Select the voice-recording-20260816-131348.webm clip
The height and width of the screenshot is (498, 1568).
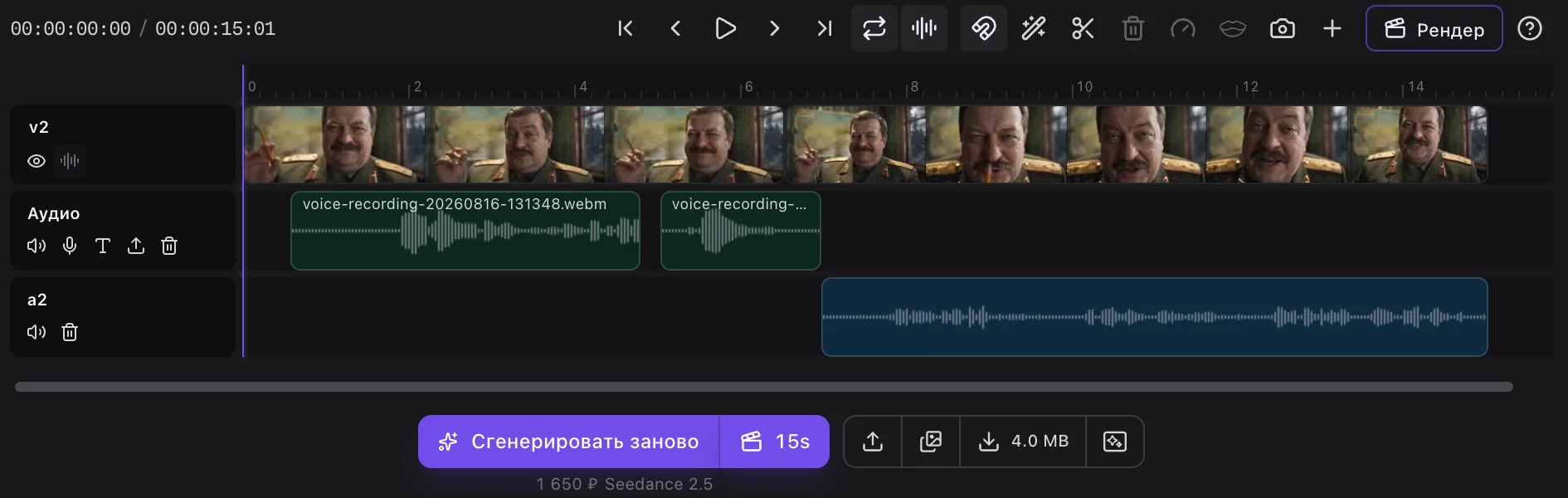click(465, 231)
